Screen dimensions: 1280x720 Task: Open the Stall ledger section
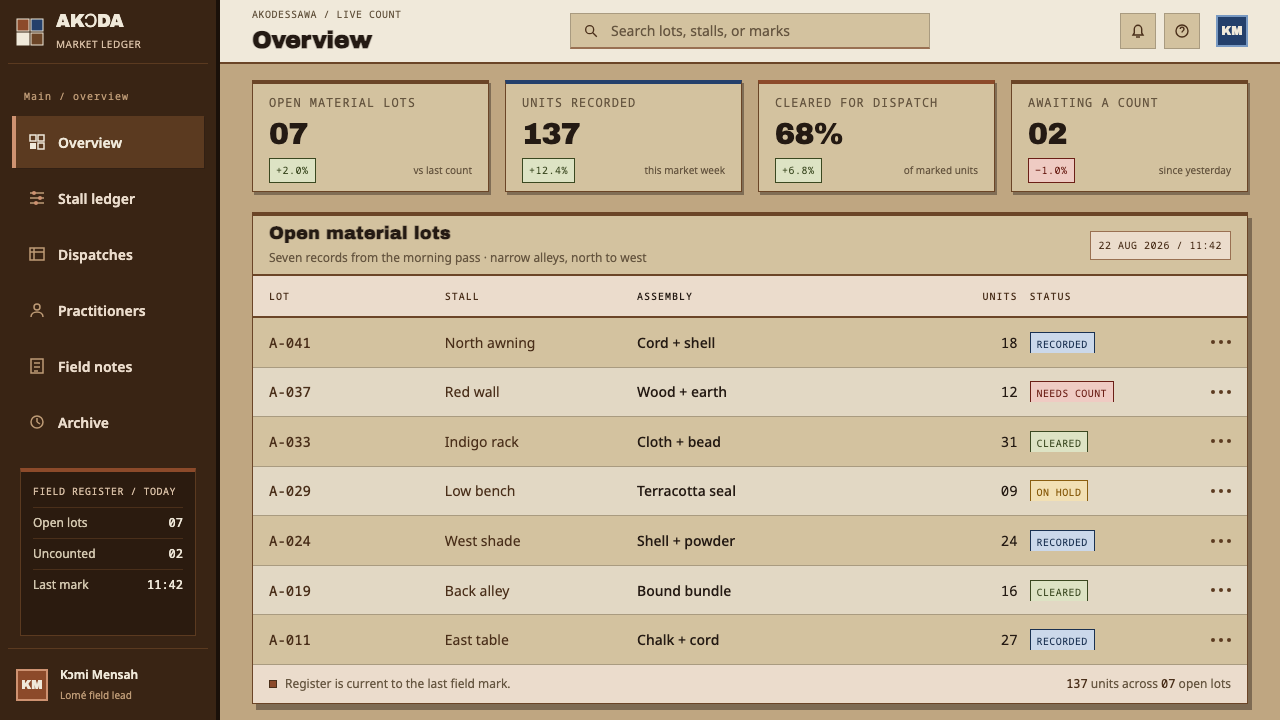[108, 198]
